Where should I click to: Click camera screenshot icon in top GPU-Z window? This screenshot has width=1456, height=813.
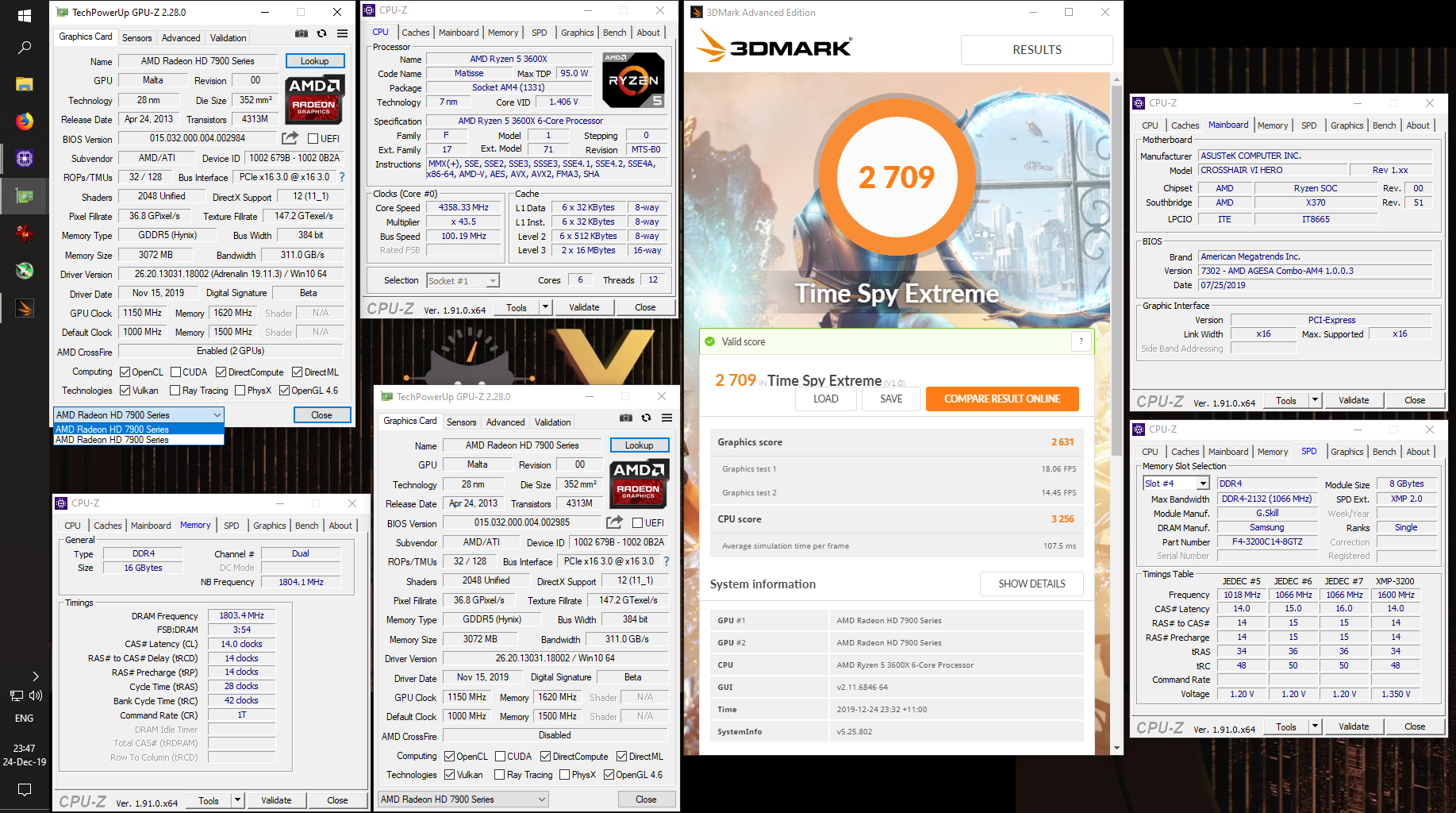pyautogui.click(x=302, y=34)
